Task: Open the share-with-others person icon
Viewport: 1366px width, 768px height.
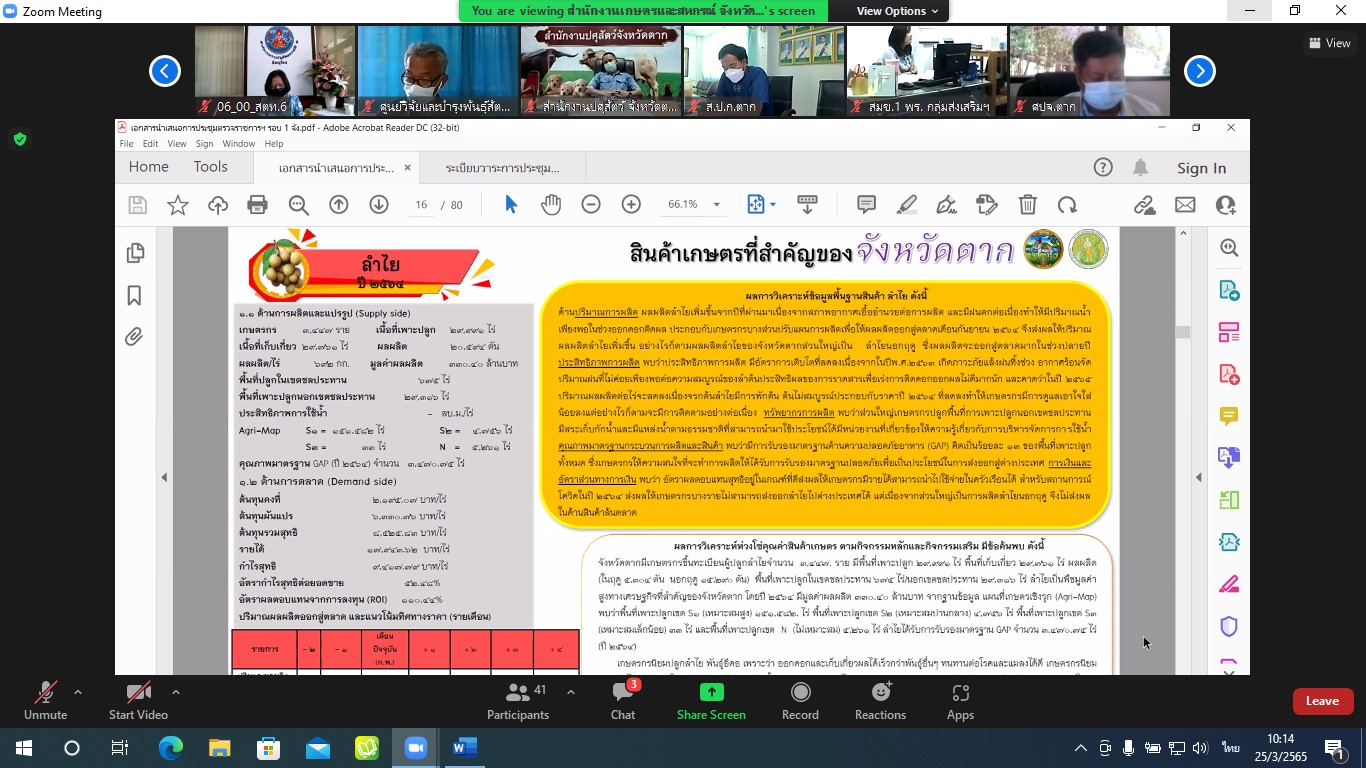Action: point(1225,204)
